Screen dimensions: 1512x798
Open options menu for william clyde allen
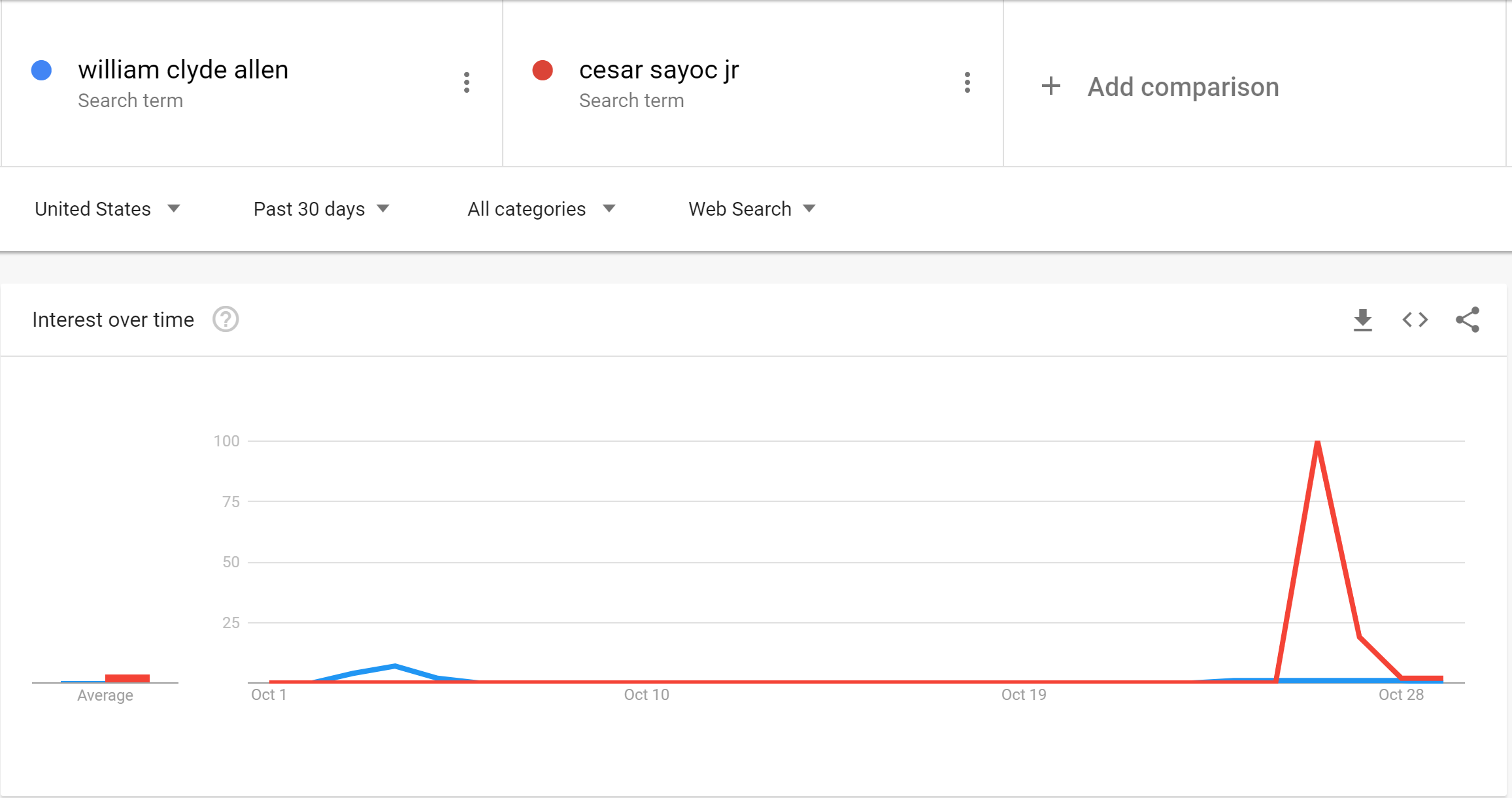466,82
